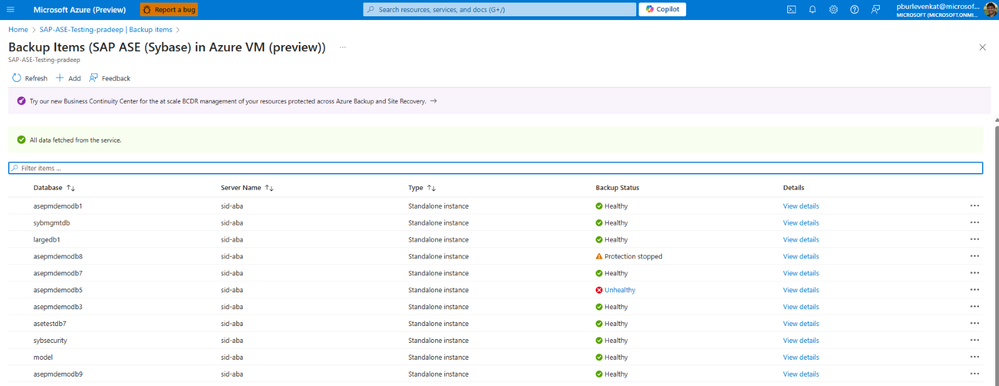999x386 pixels.
Task: Open the notifications bell icon
Action: click(812, 10)
